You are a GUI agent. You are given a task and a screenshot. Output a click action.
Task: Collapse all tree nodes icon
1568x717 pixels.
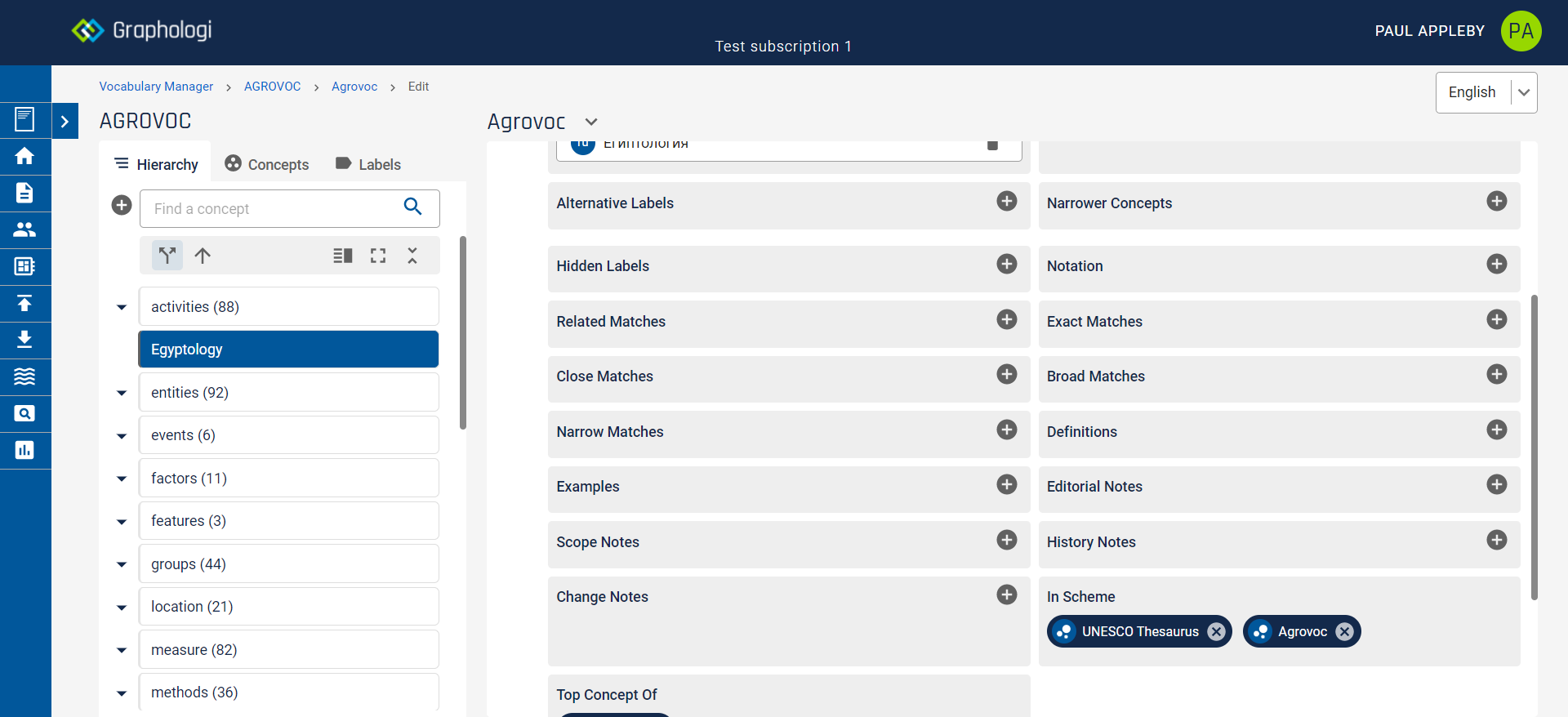412,256
